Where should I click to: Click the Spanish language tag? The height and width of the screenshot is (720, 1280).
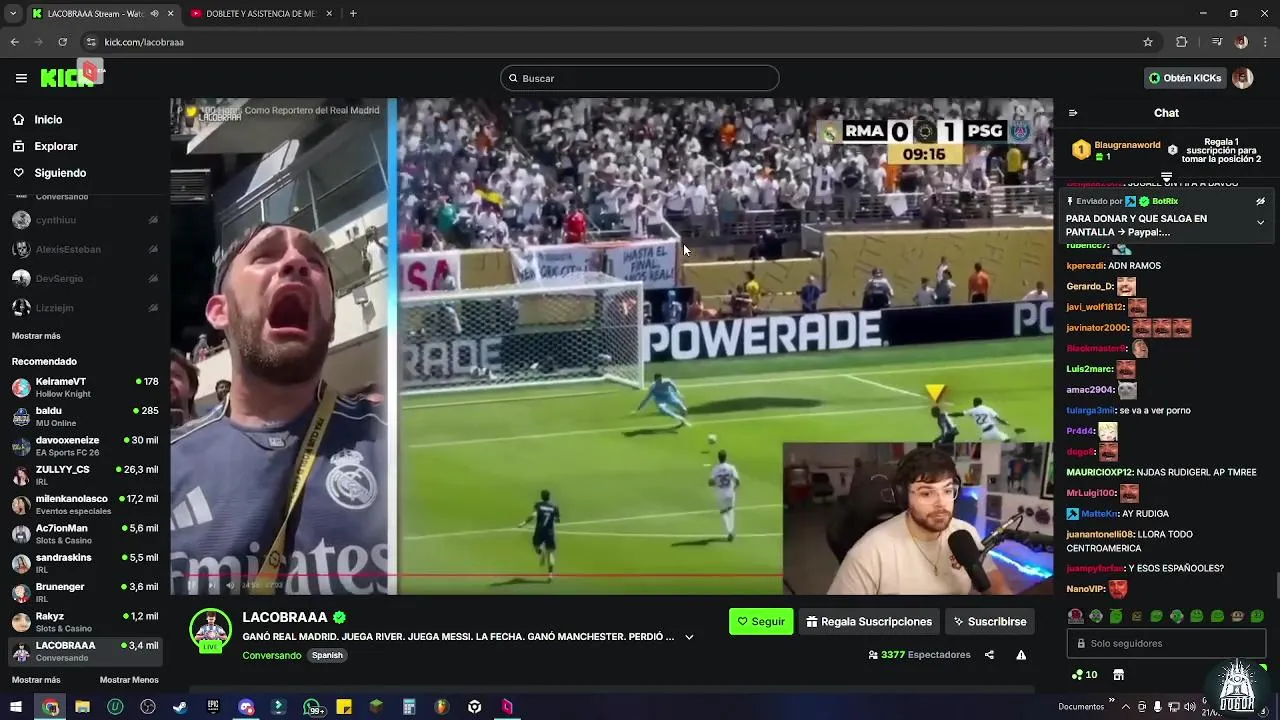coord(327,656)
